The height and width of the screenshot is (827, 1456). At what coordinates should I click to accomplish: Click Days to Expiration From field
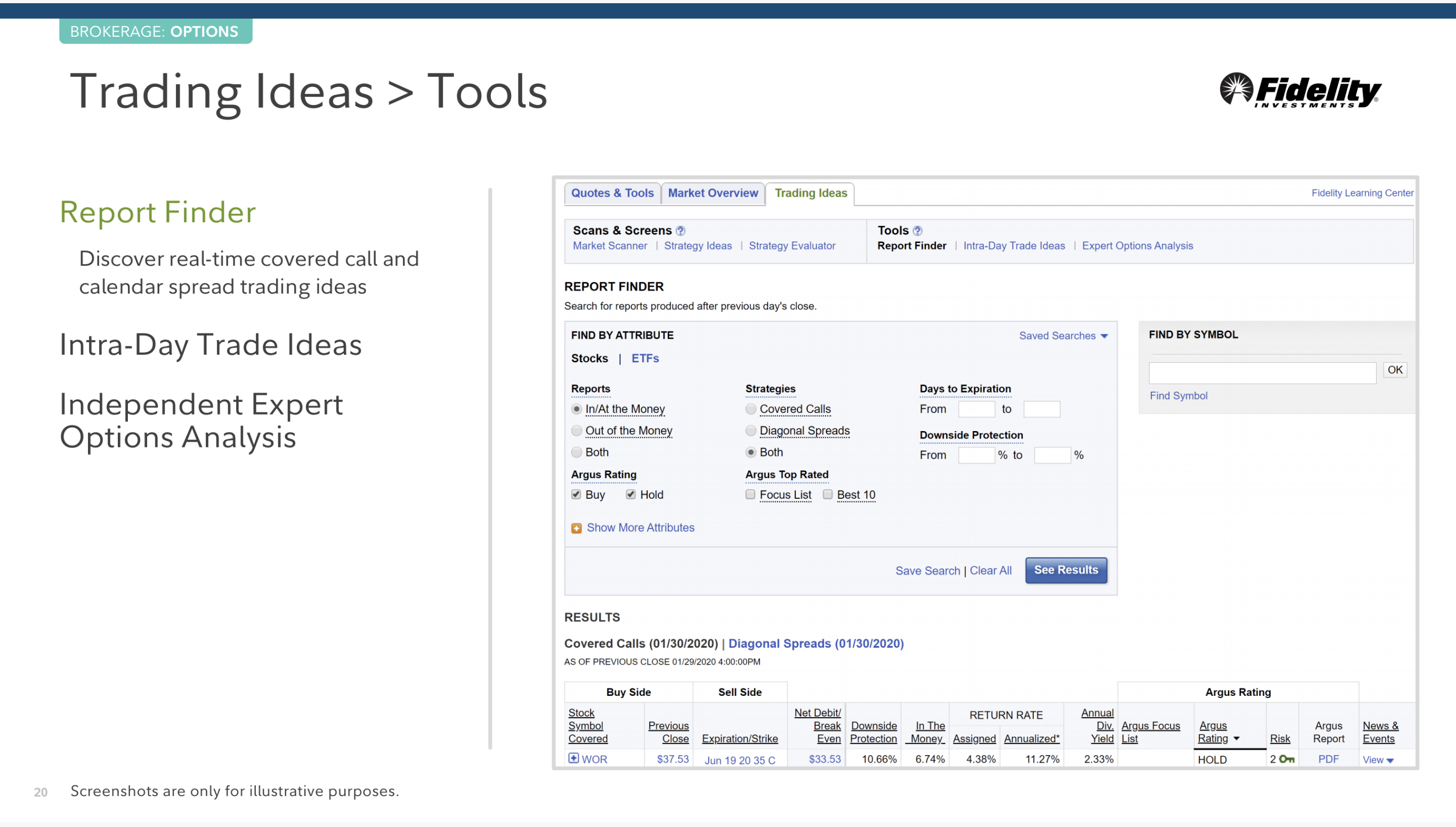(976, 409)
